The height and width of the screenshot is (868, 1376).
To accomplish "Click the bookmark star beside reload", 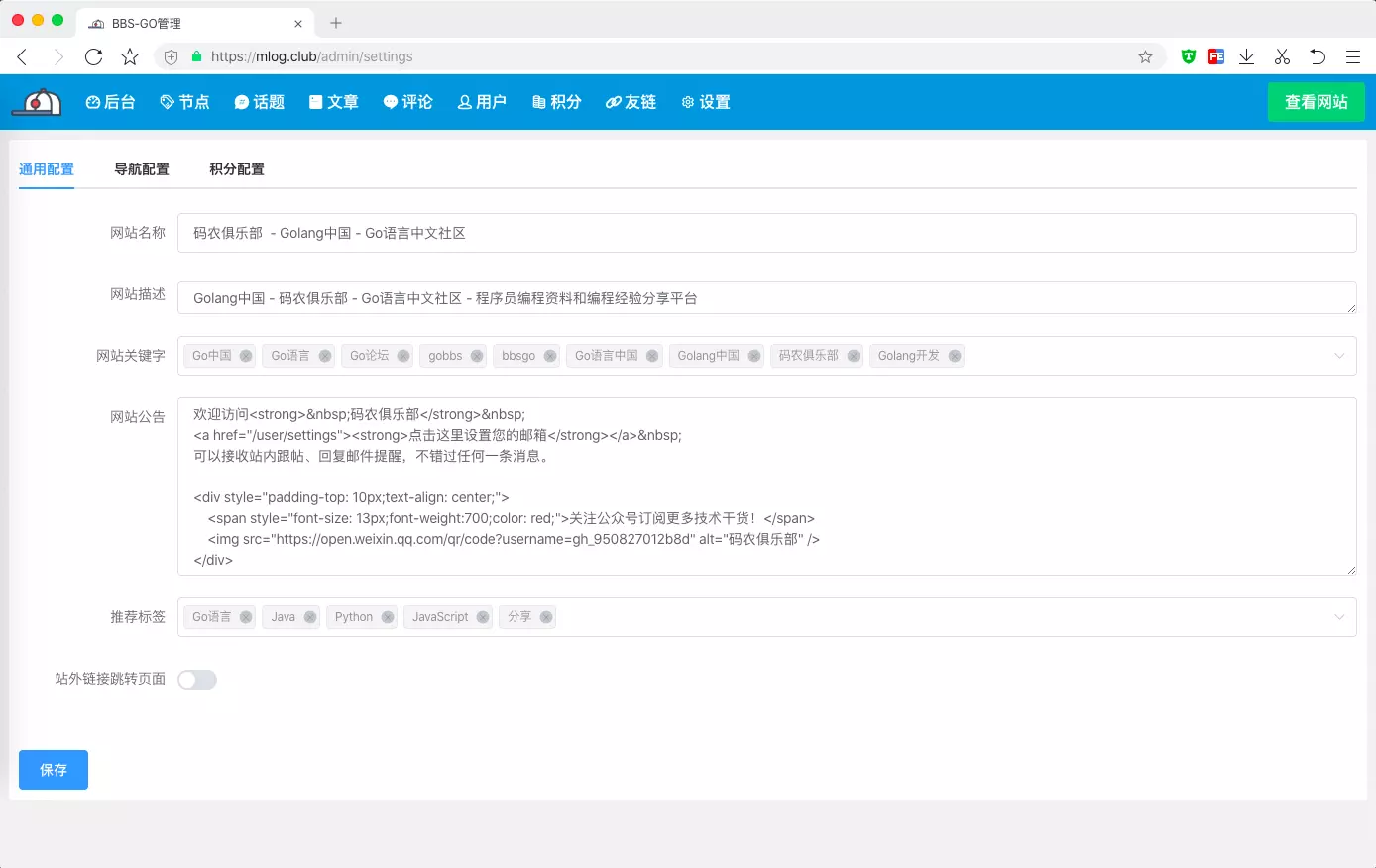I will 130,56.
